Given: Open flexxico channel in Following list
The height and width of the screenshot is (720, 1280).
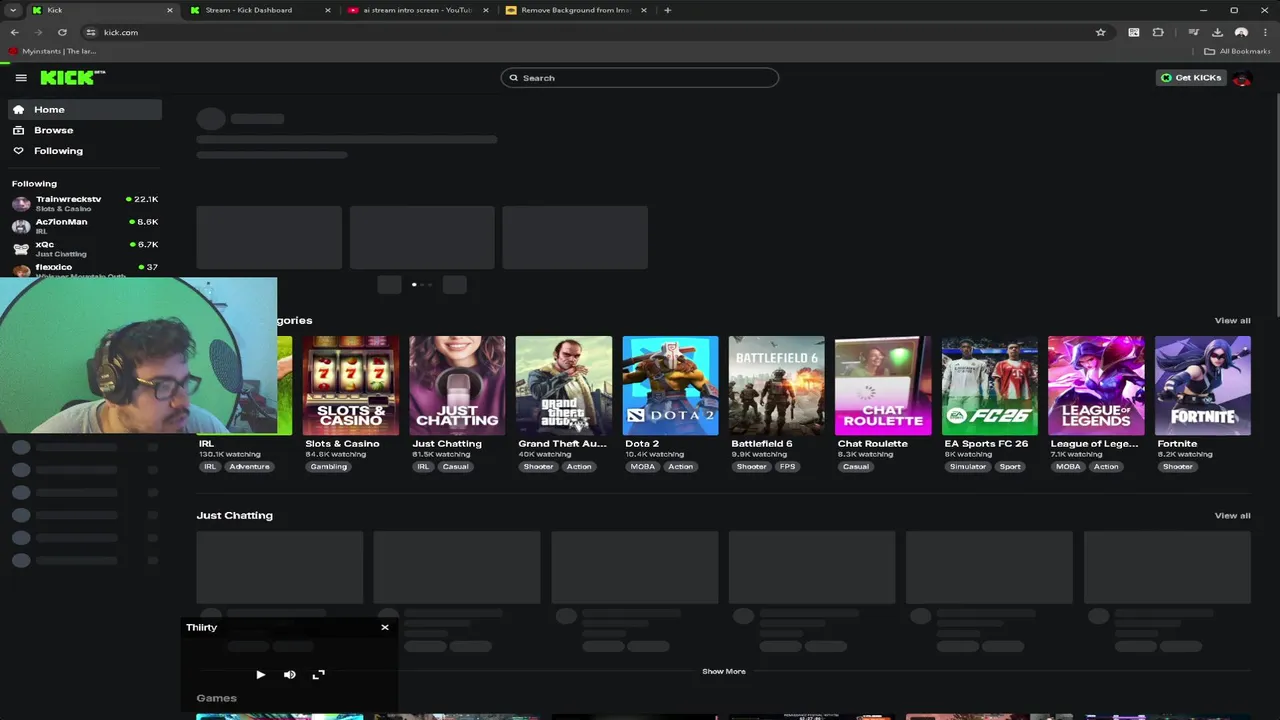Looking at the screenshot, I should pos(85,270).
